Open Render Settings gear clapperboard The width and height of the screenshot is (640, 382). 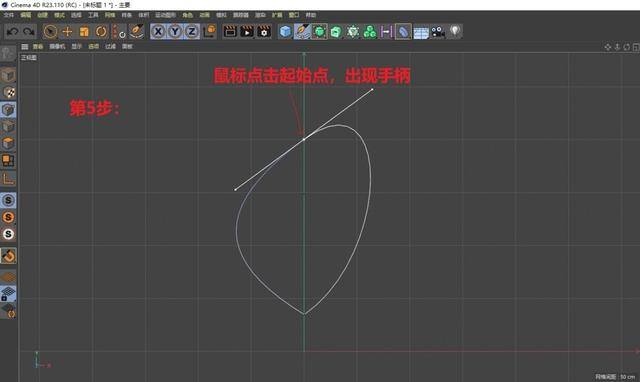click(264, 31)
